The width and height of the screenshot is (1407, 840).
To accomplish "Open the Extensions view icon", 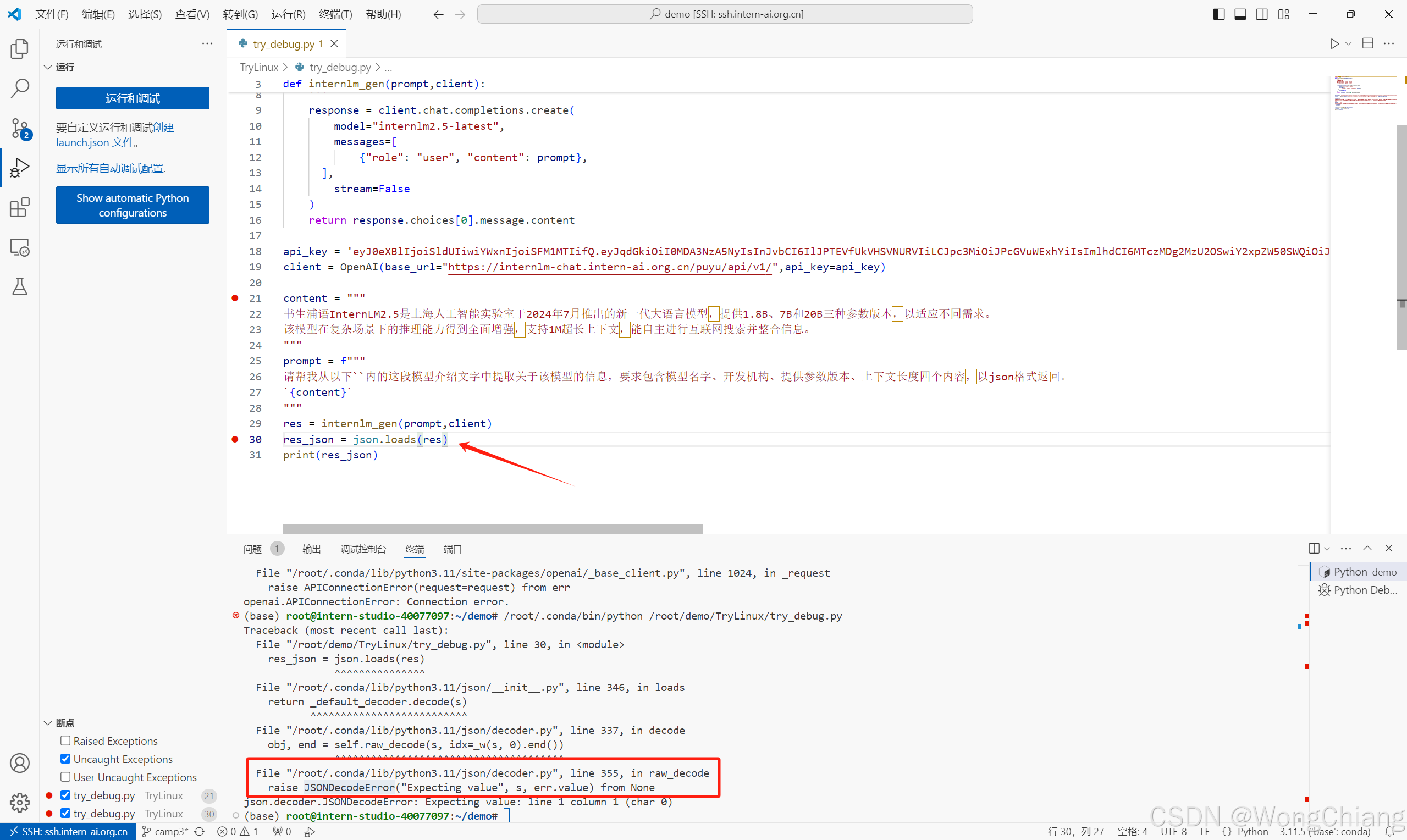I will click(20, 208).
